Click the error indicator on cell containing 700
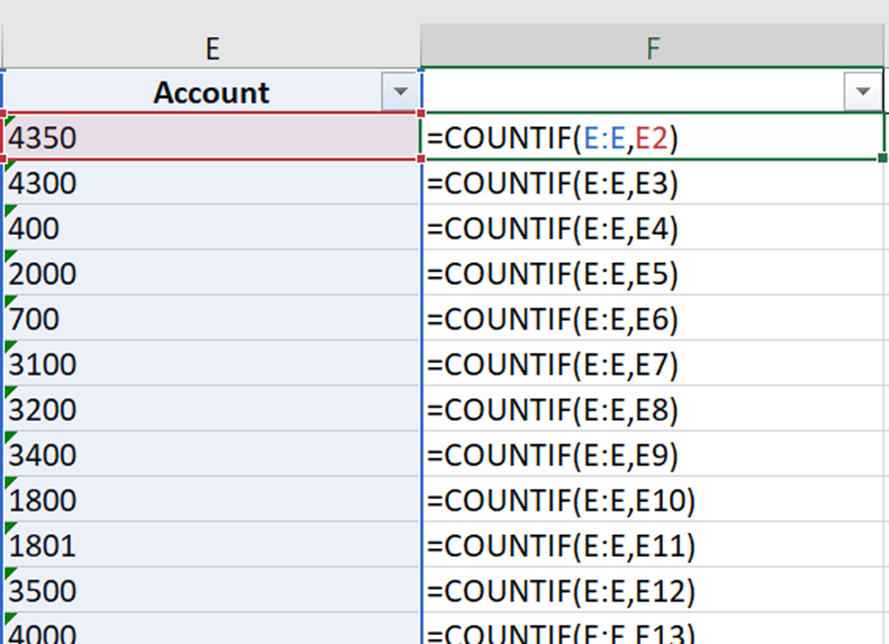The width and height of the screenshot is (889, 644). [8, 301]
